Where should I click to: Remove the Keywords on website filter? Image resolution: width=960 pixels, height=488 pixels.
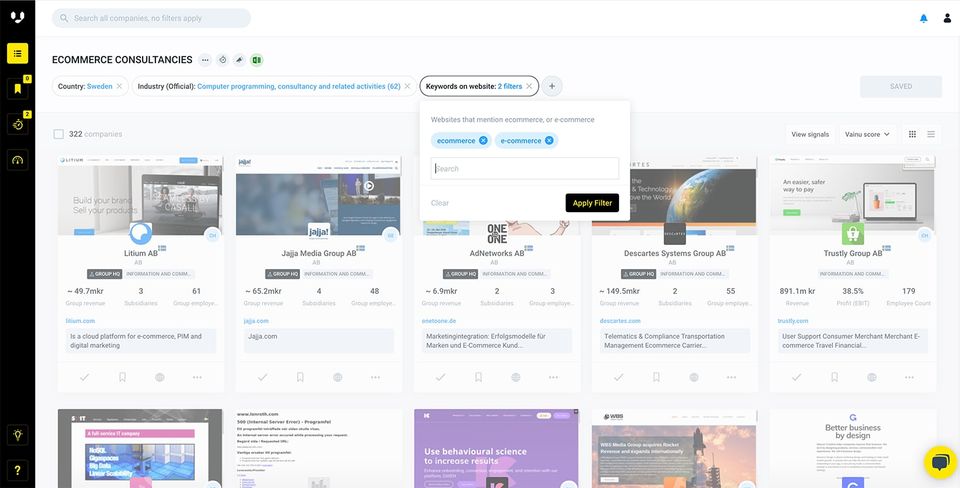point(529,86)
